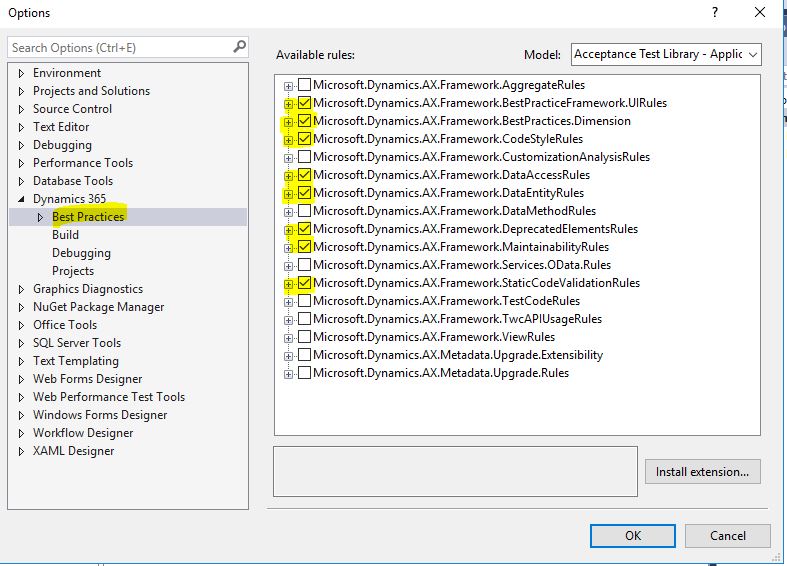Expand StaticCodeValidationRules plus box
This screenshot has width=787, height=566.
pos(288,284)
